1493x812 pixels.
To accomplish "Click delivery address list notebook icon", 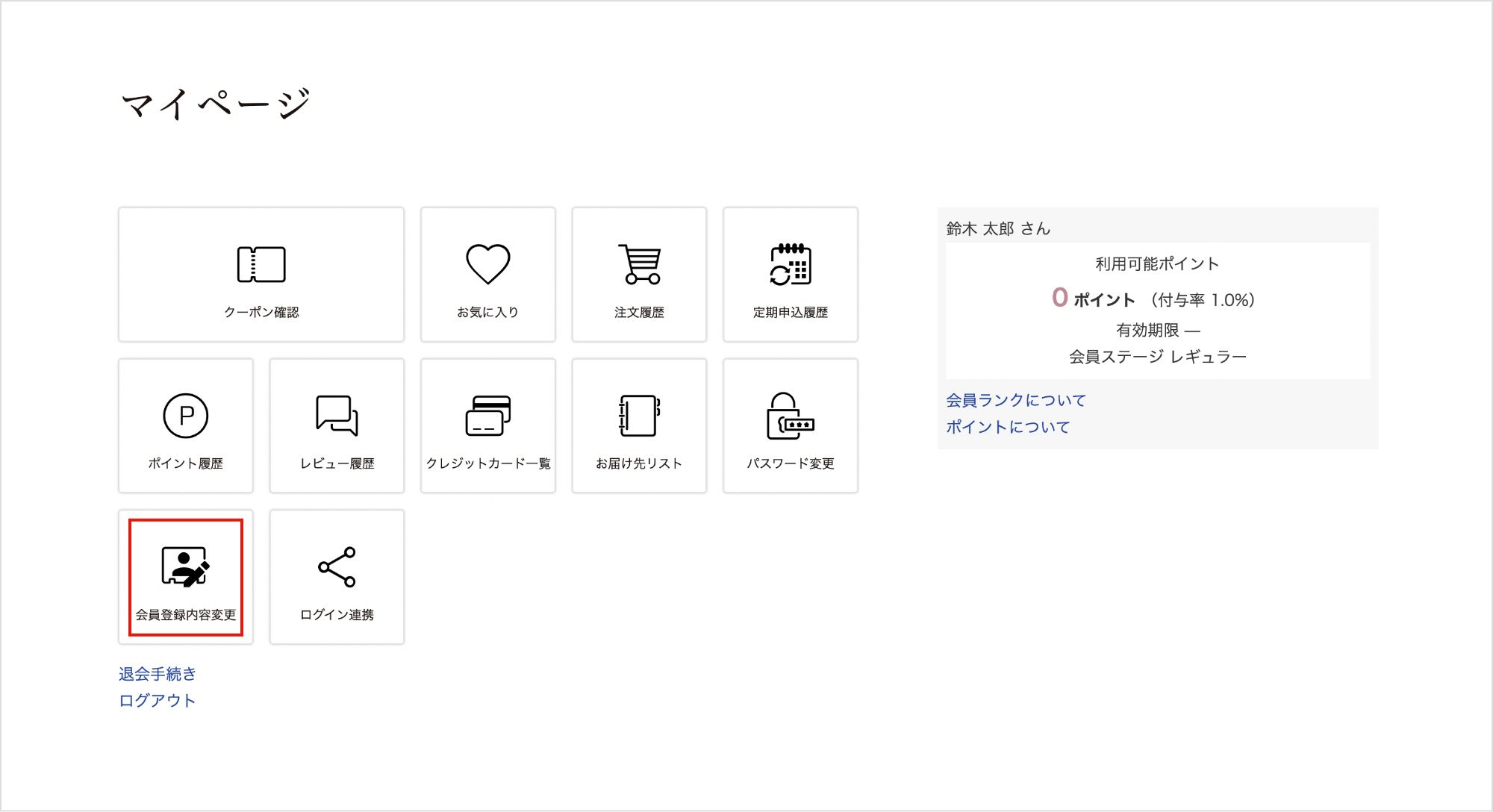I will coord(639,416).
